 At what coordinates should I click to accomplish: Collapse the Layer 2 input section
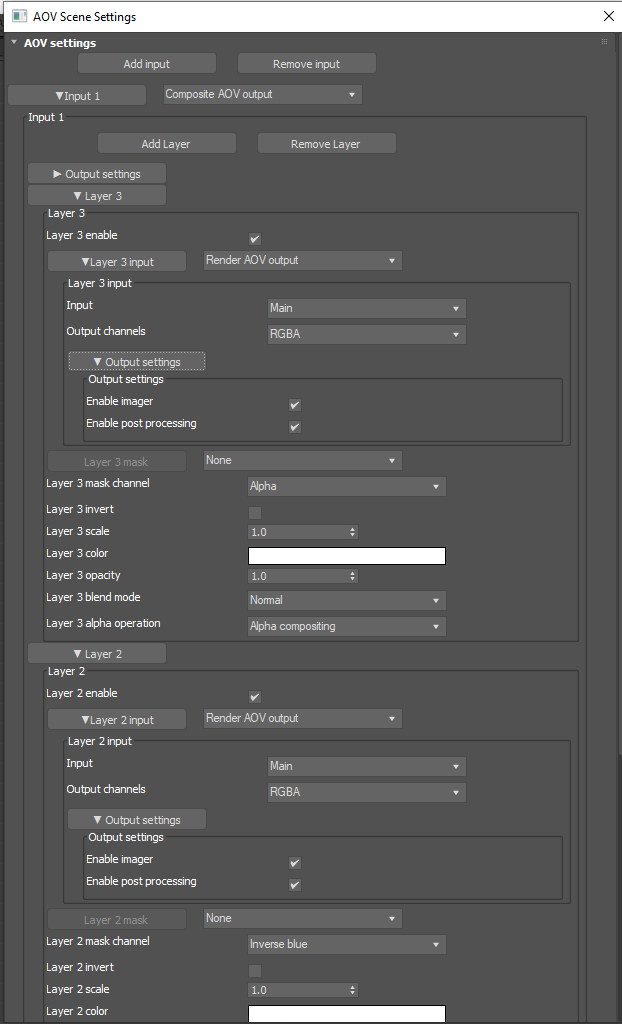(117, 720)
